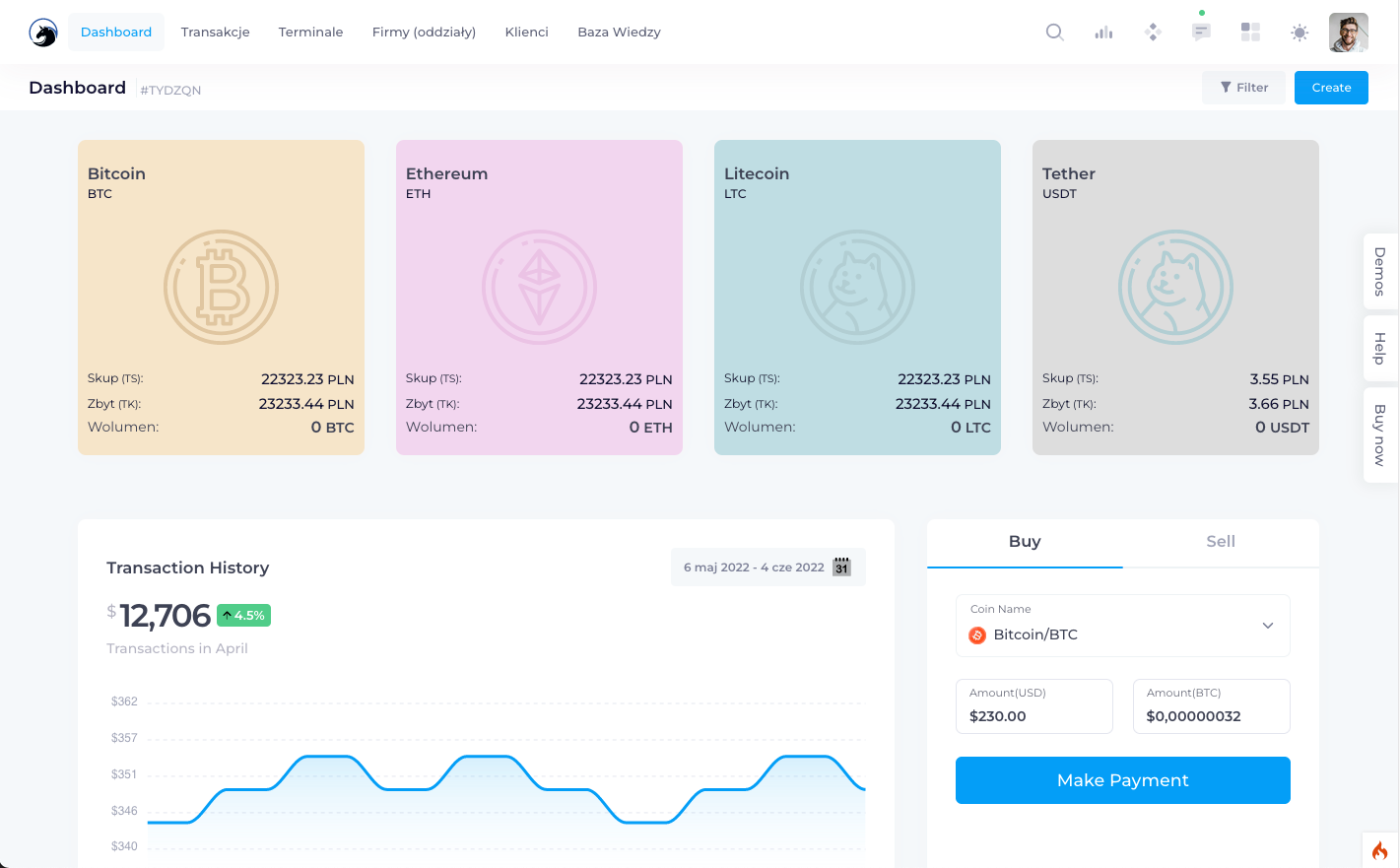Viewport: 1400px width, 868px height.
Task: Open the chat messages icon
Action: click(1201, 33)
